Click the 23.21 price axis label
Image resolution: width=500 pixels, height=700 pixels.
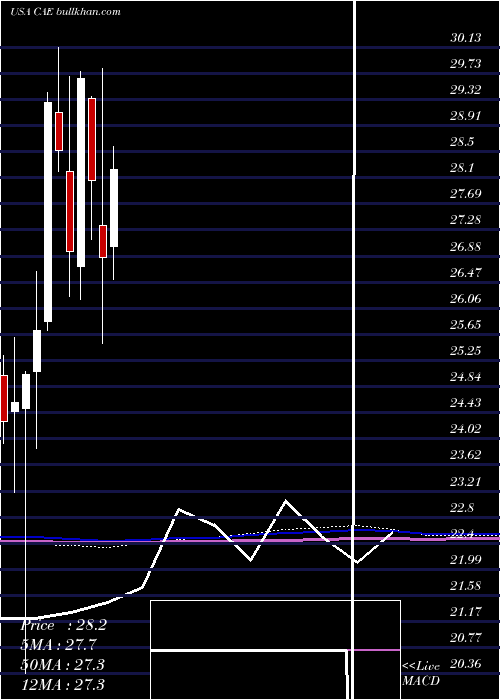pyautogui.click(x=466, y=481)
